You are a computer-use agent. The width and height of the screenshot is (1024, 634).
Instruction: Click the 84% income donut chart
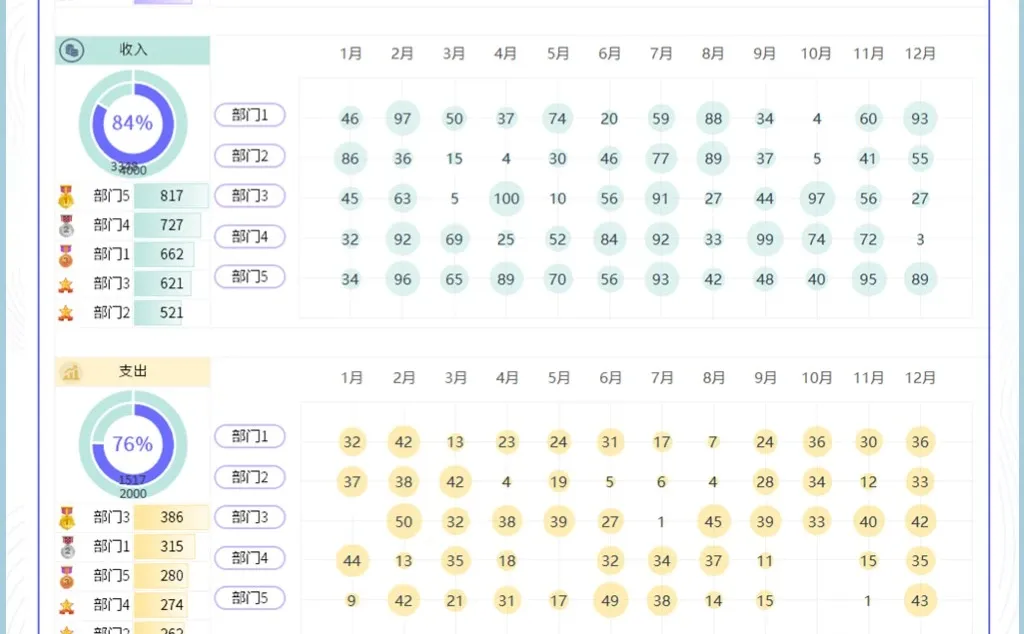133,123
